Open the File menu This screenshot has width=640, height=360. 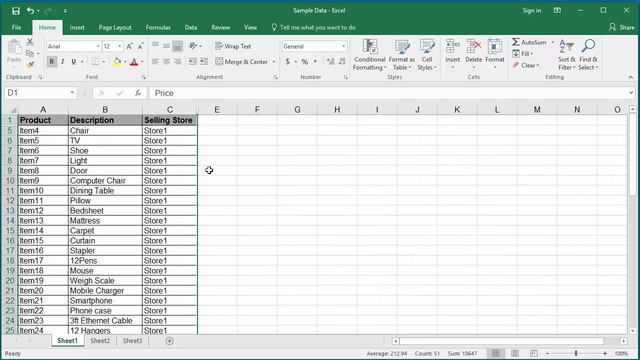16,27
